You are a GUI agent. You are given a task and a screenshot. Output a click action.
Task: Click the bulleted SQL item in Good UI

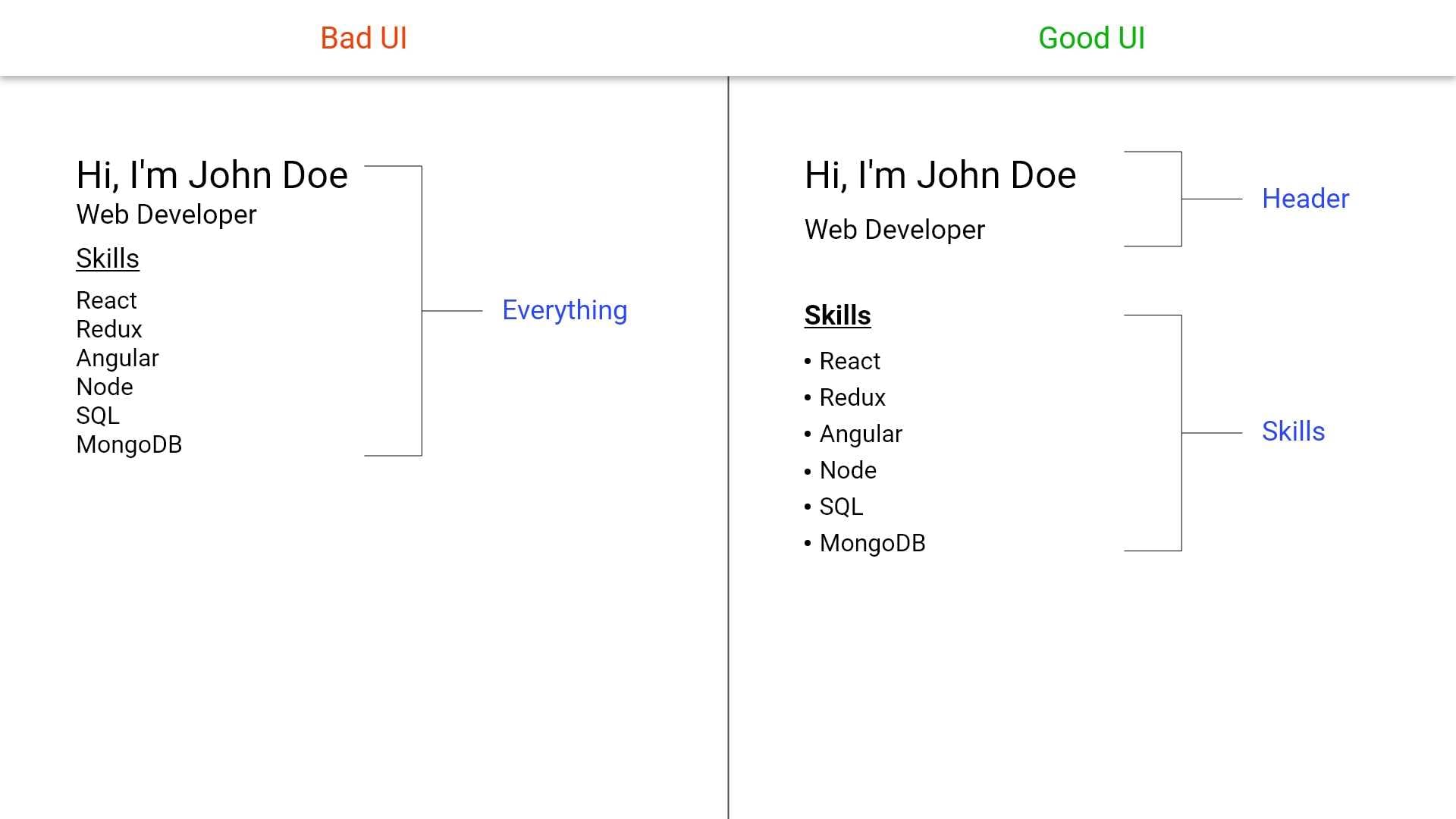pos(841,507)
